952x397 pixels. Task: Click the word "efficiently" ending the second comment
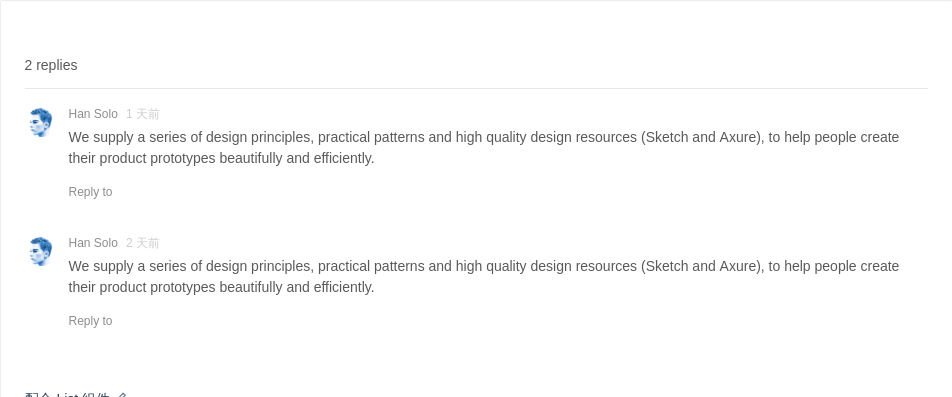342,287
